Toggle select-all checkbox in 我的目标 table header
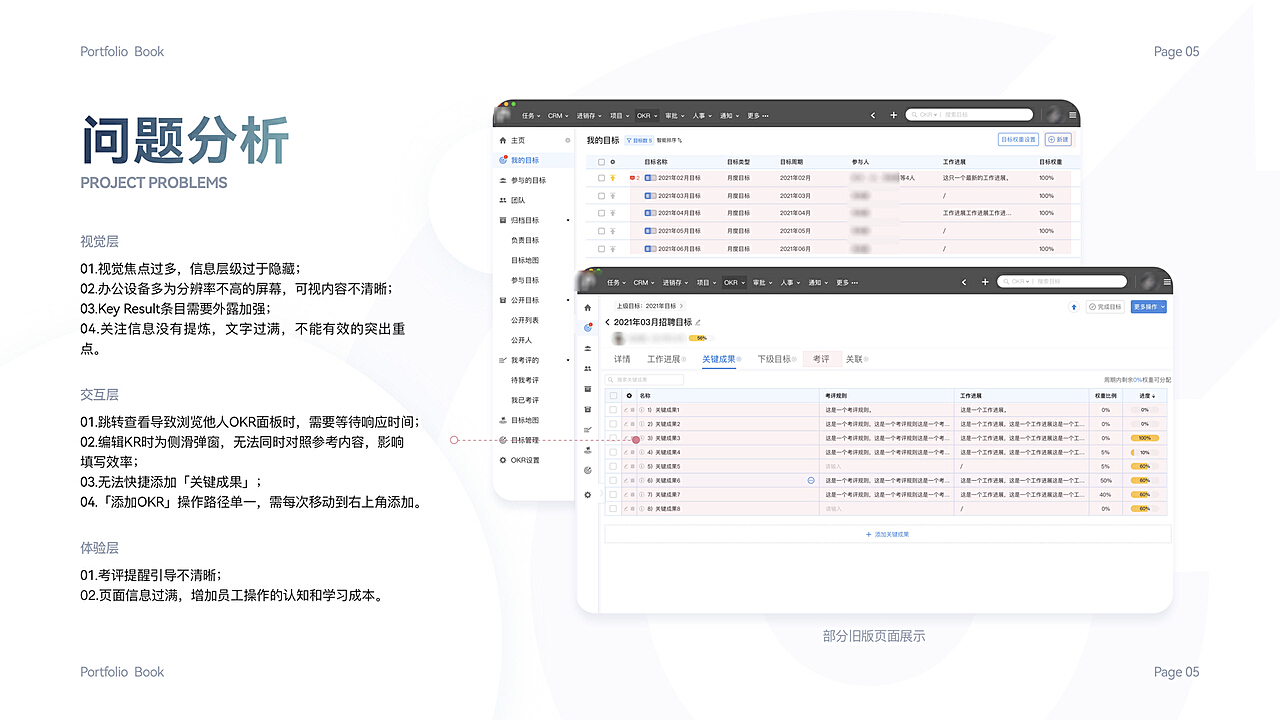The image size is (1280, 720). [601, 161]
